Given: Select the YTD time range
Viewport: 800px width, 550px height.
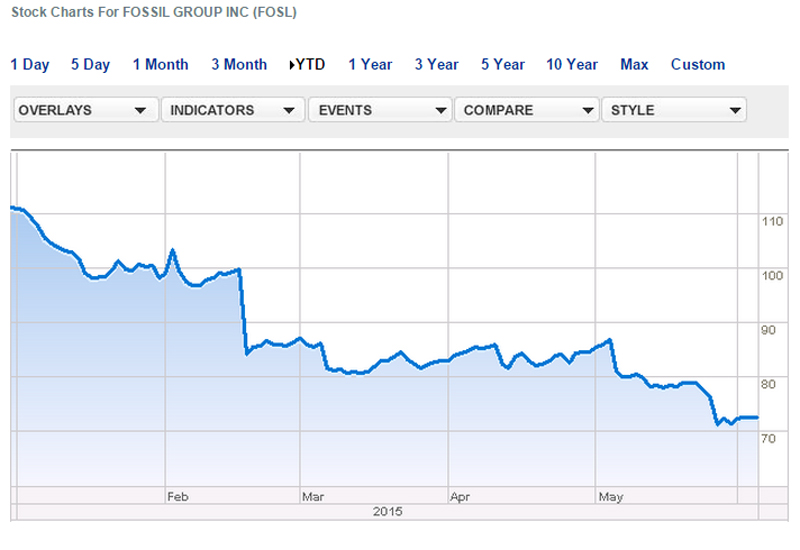Looking at the screenshot, I should coord(307,64).
